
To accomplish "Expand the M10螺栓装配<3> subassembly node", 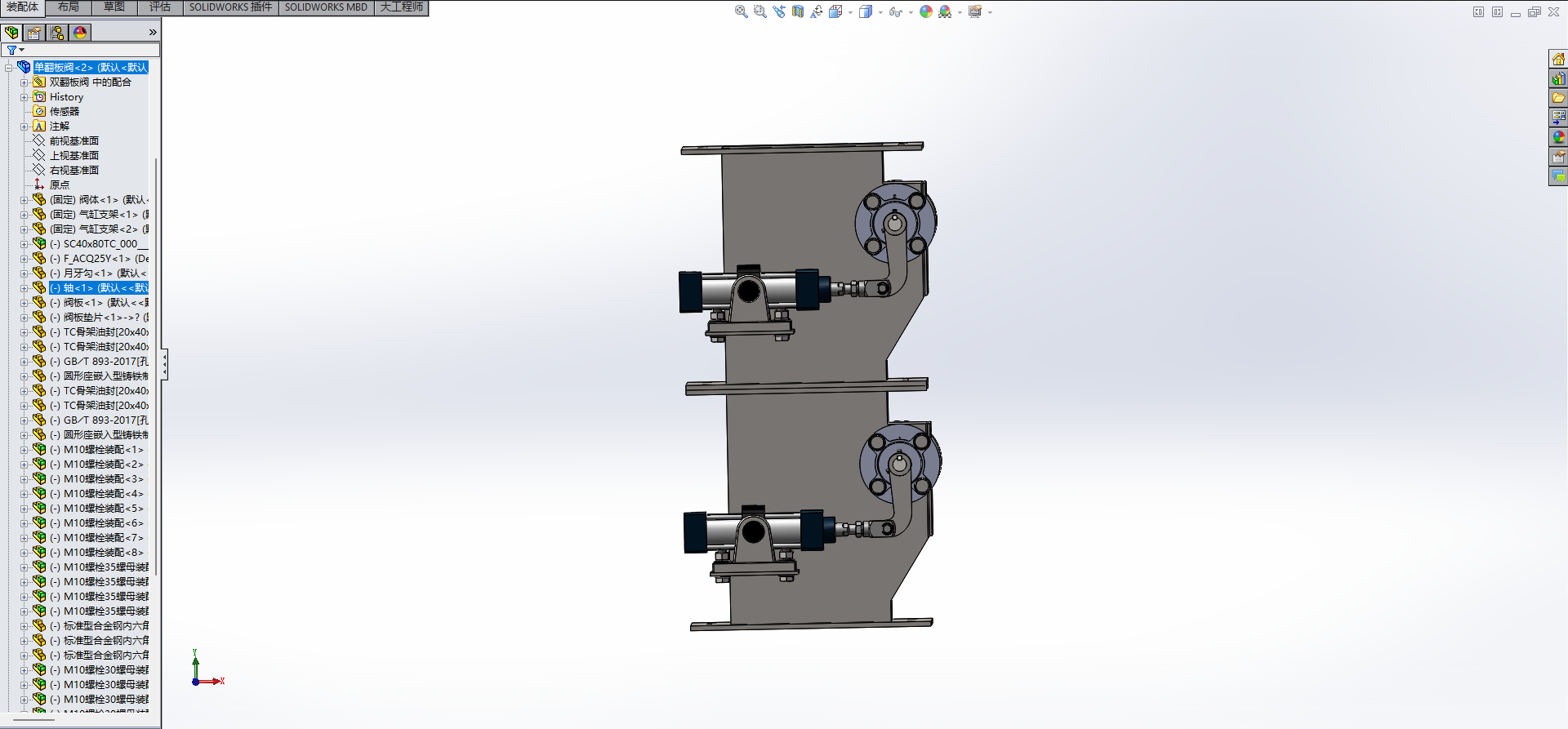I will [x=24, y=479].
